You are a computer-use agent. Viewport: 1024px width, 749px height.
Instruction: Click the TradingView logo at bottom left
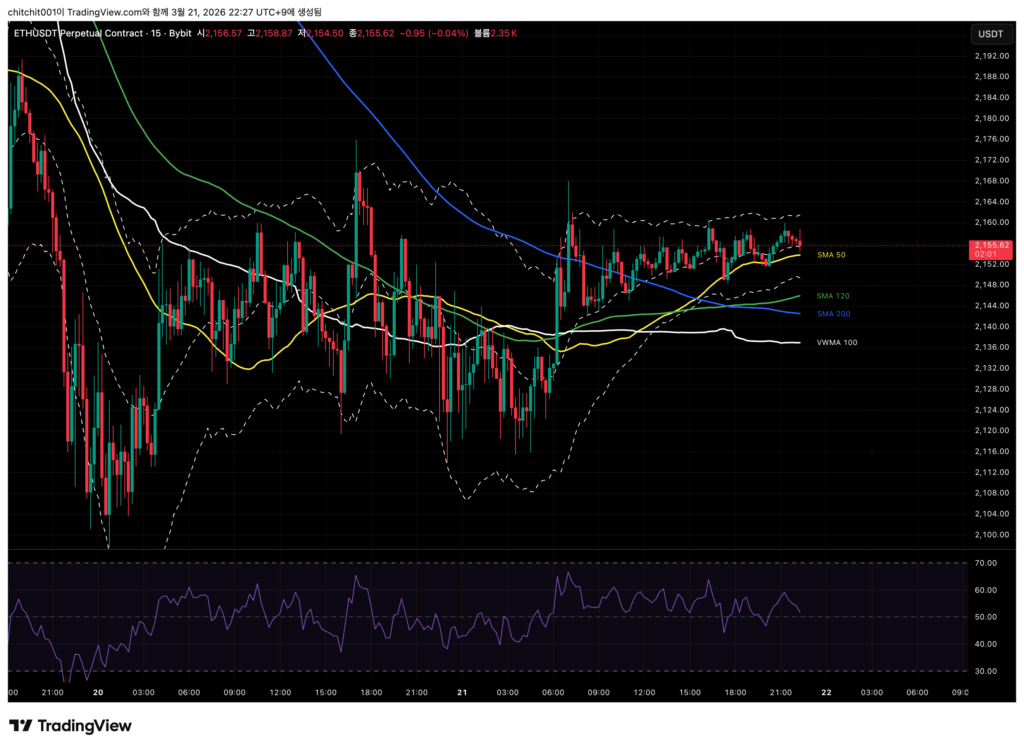(x=70, y=726)
